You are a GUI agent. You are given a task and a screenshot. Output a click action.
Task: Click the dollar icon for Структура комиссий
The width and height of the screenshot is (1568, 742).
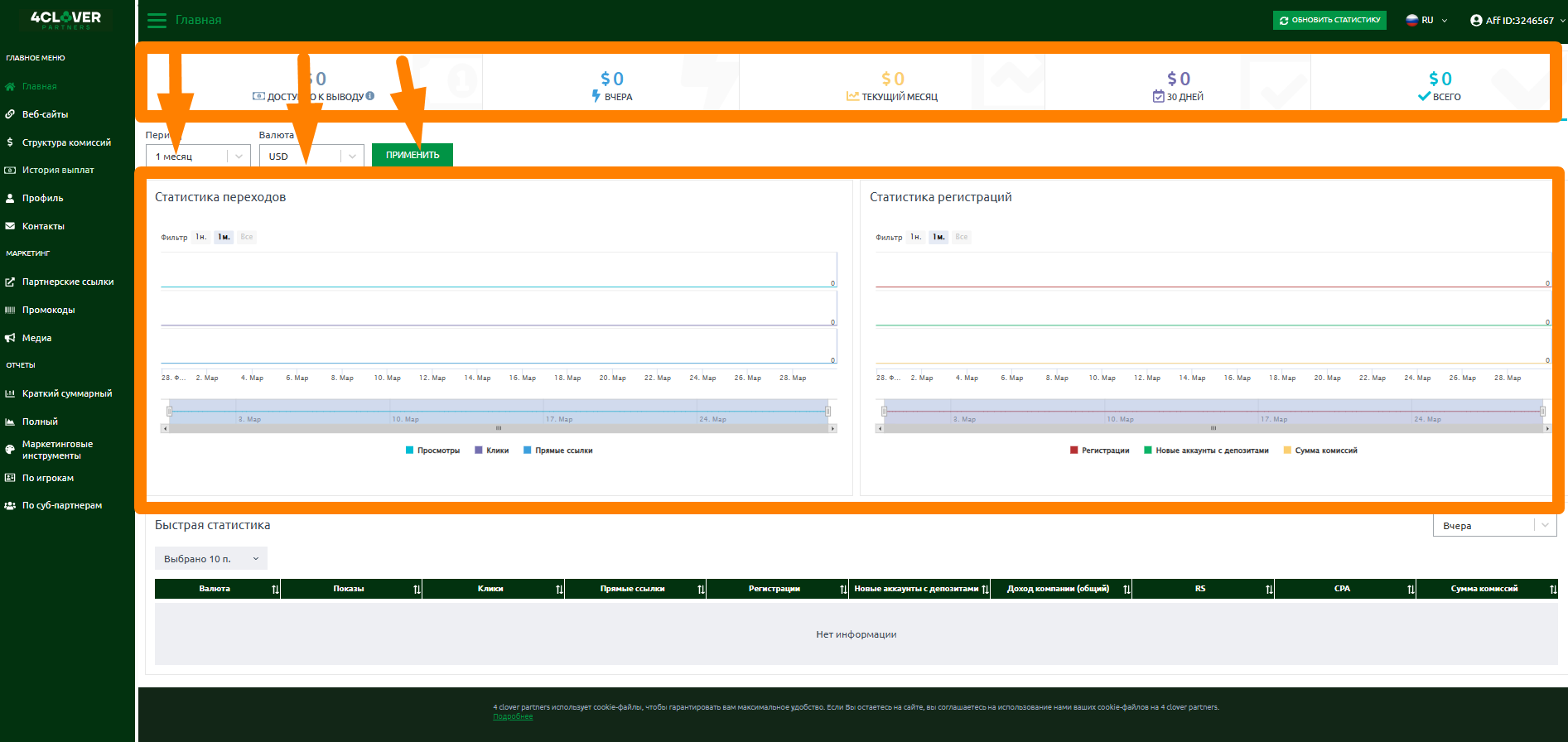coord(10,142)
